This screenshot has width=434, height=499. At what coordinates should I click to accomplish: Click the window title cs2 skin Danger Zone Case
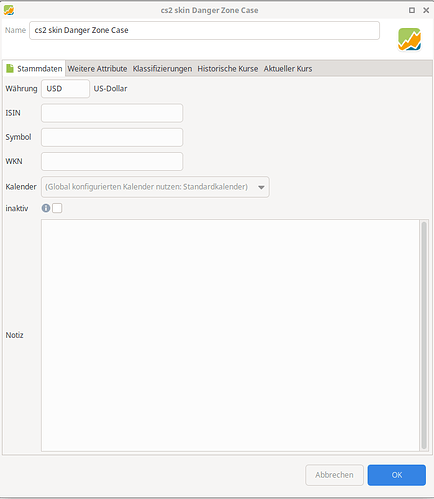[x=209, y=10]
